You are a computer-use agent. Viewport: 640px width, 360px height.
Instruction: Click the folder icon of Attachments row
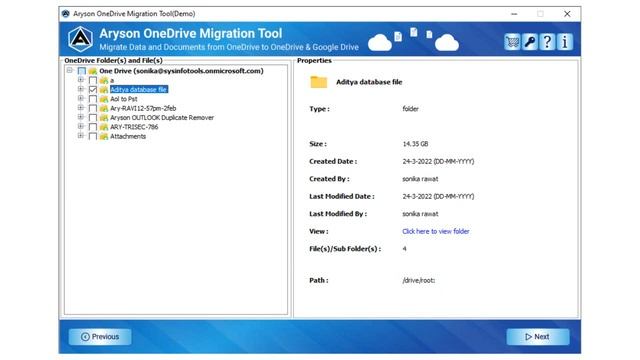point(104,136)
